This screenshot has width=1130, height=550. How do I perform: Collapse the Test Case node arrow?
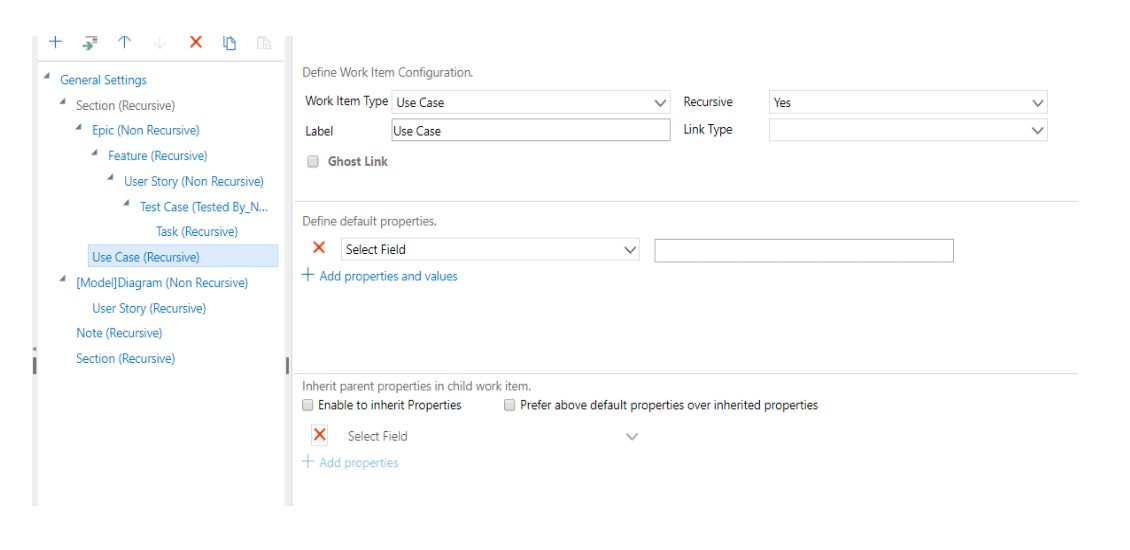tap(126, 203)
